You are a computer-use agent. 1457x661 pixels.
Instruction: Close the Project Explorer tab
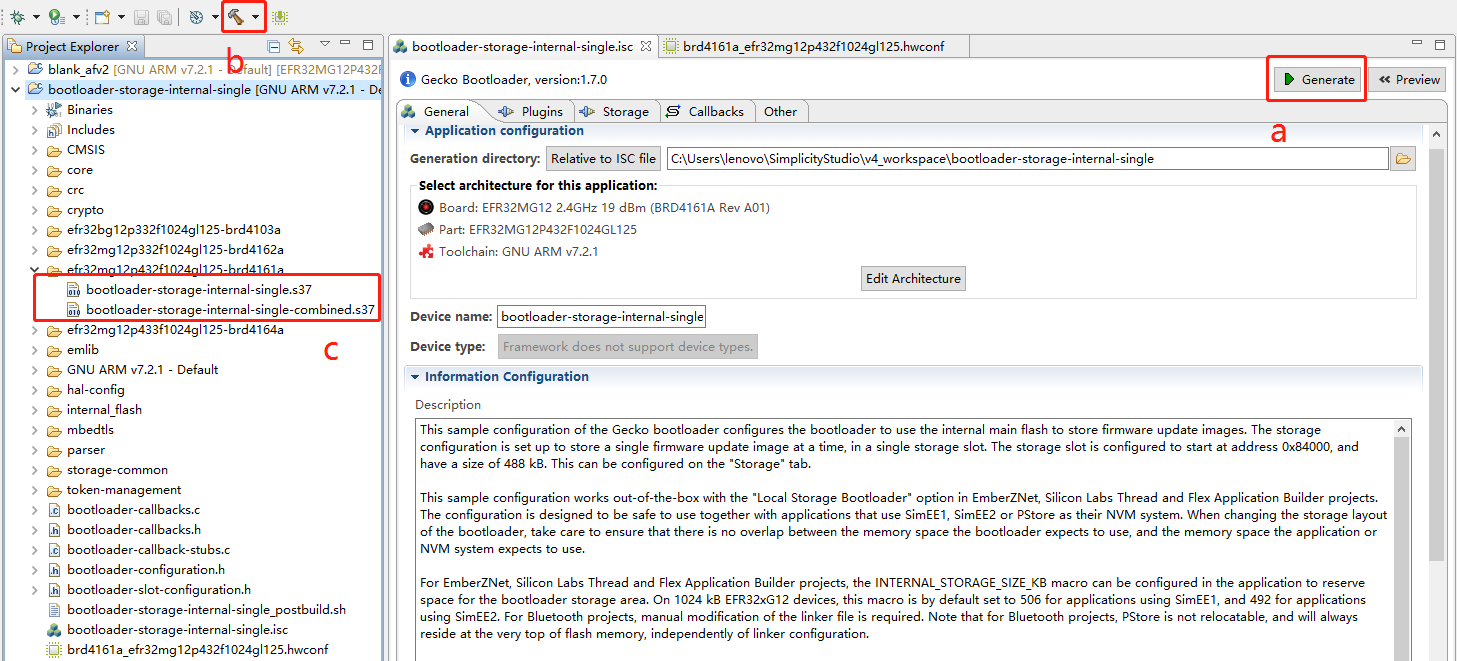click(x=132, y=46)
